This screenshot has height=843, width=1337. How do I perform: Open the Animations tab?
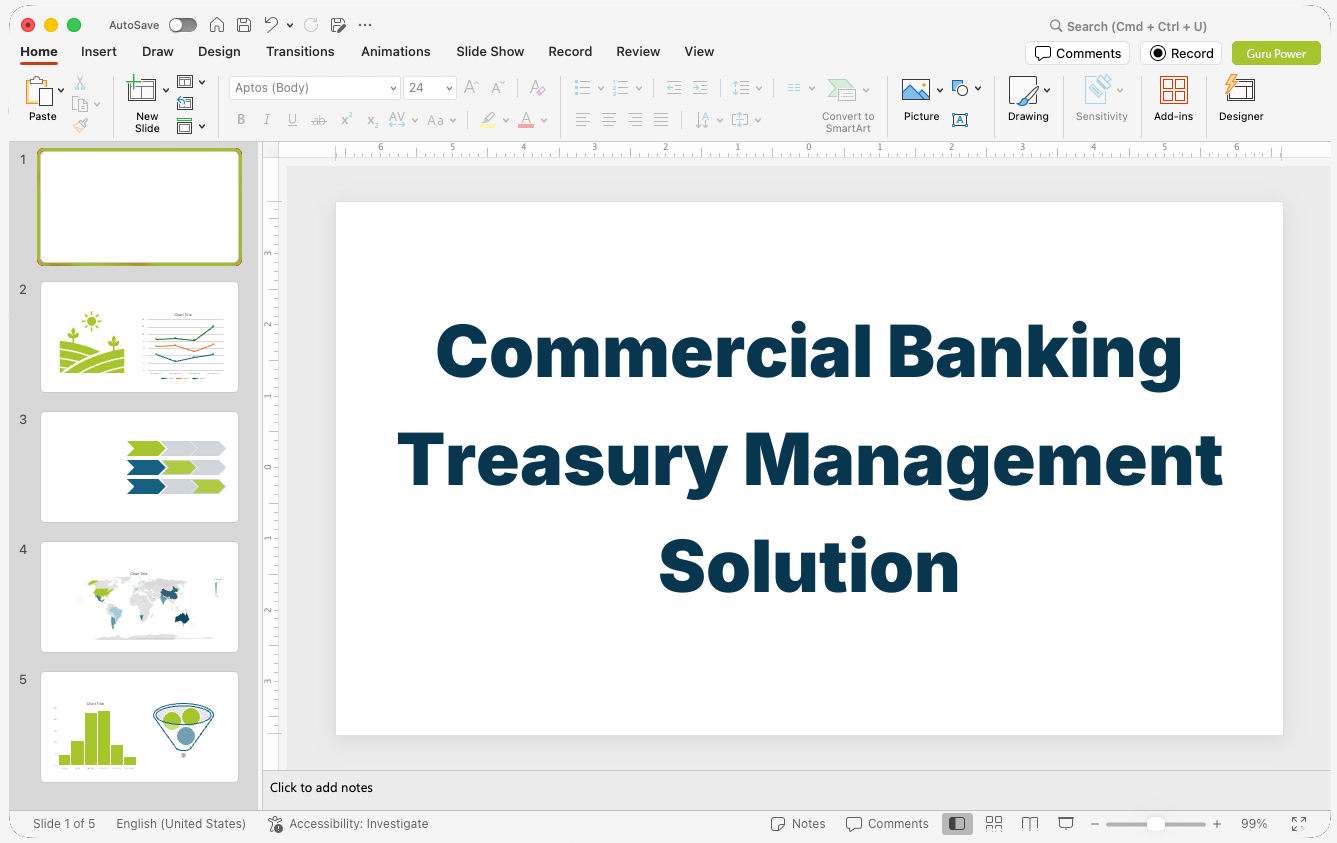[x=396, y=51]
